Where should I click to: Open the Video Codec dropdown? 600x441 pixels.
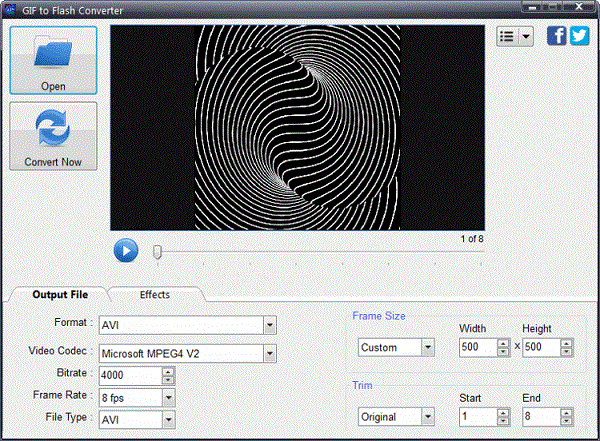[x=270, y=352]
